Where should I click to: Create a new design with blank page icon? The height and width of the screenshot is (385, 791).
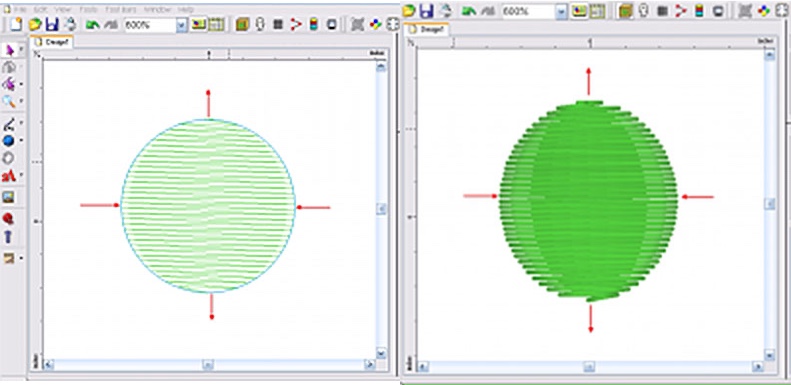pos(17,24)
